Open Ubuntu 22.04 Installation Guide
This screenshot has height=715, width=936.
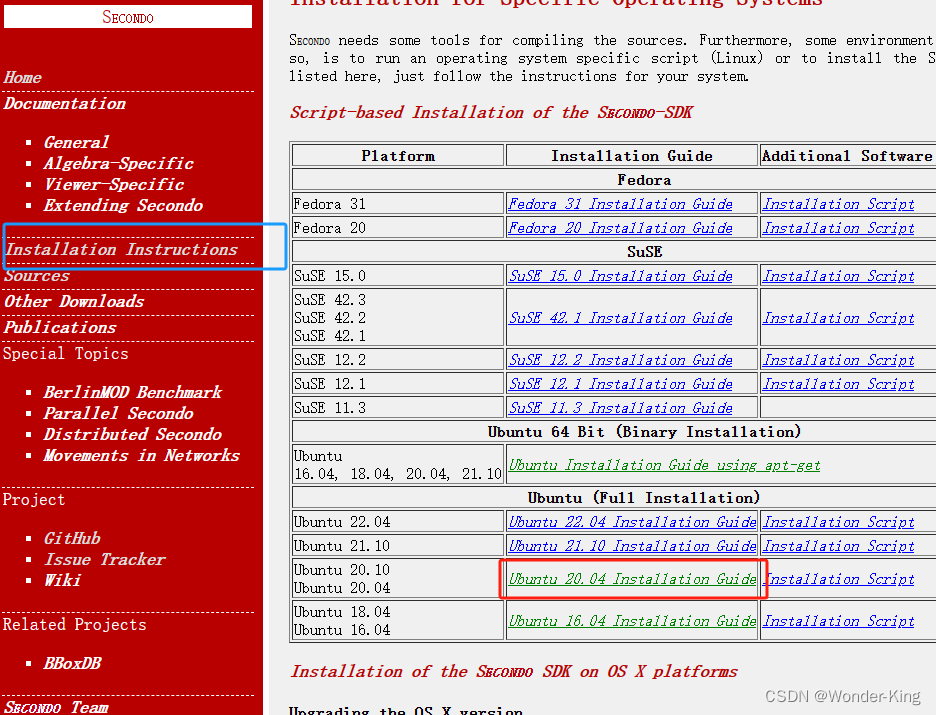632,522
